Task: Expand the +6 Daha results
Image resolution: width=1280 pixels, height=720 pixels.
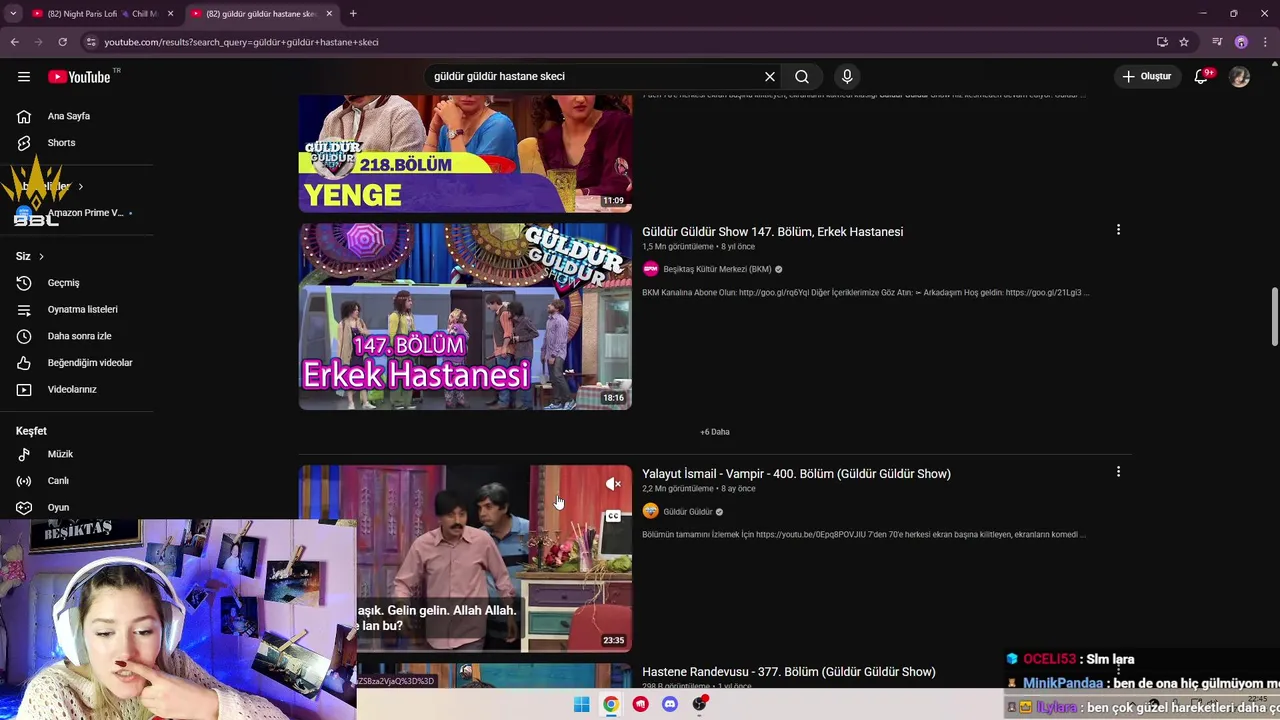Action: [715, 432]
